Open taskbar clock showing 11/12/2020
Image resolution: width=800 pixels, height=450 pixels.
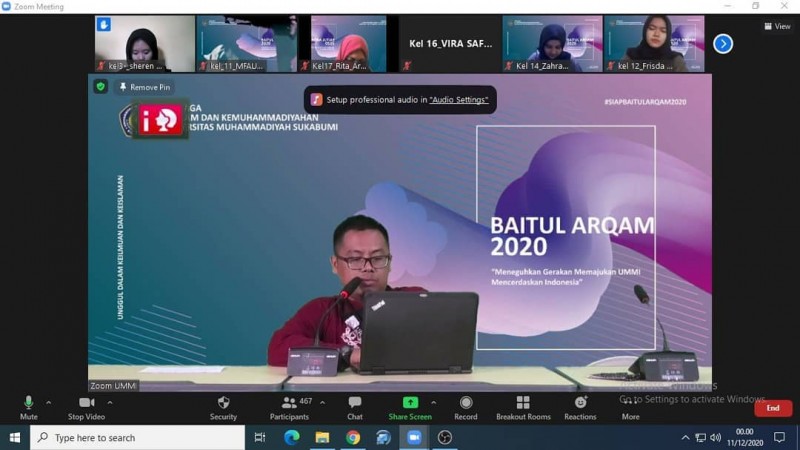(744, 437)
